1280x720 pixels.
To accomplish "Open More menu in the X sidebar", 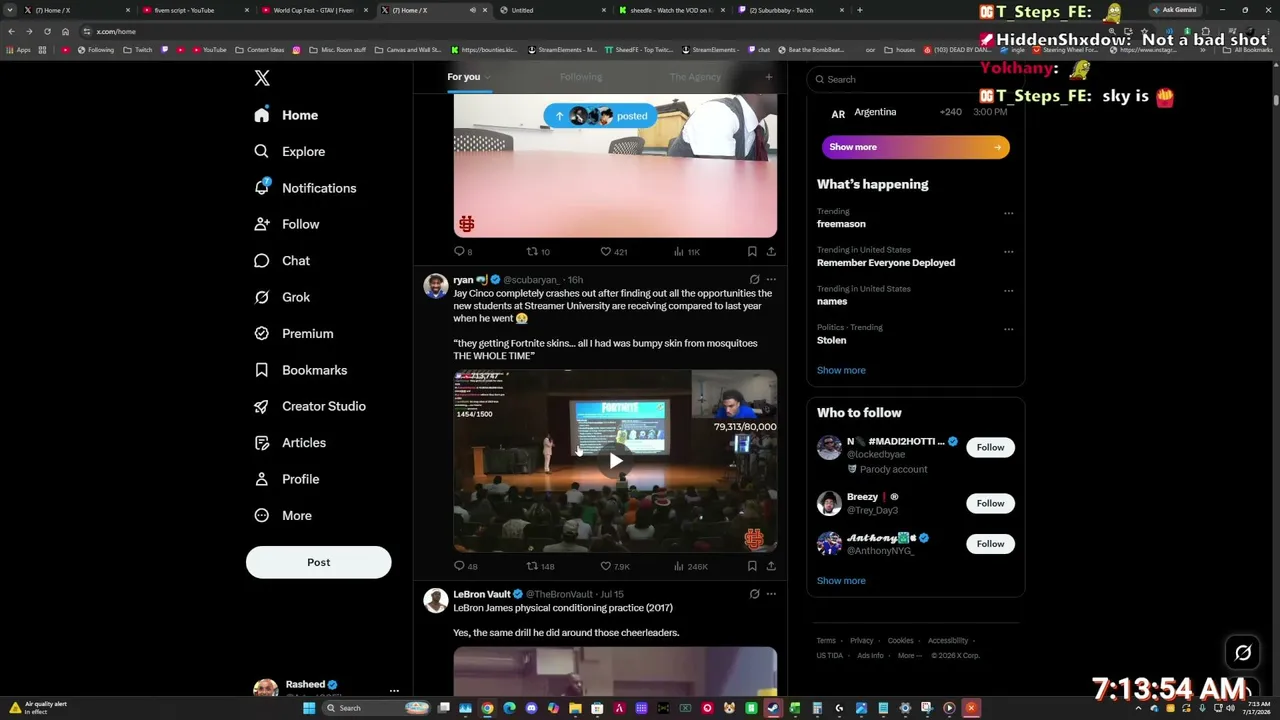I will tap(283, 515).
